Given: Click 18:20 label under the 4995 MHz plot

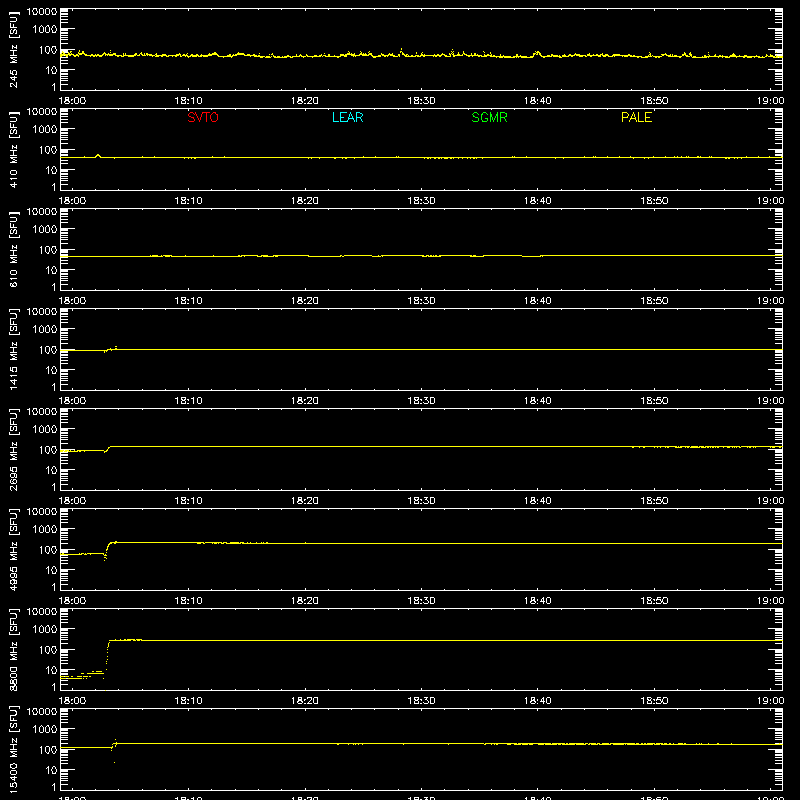Looking at the screenshot, I should point(305,601).
